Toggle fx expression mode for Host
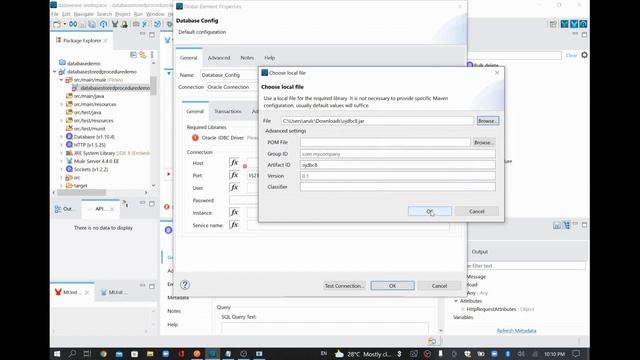The image size is (640, 360). tap(234, 163)
